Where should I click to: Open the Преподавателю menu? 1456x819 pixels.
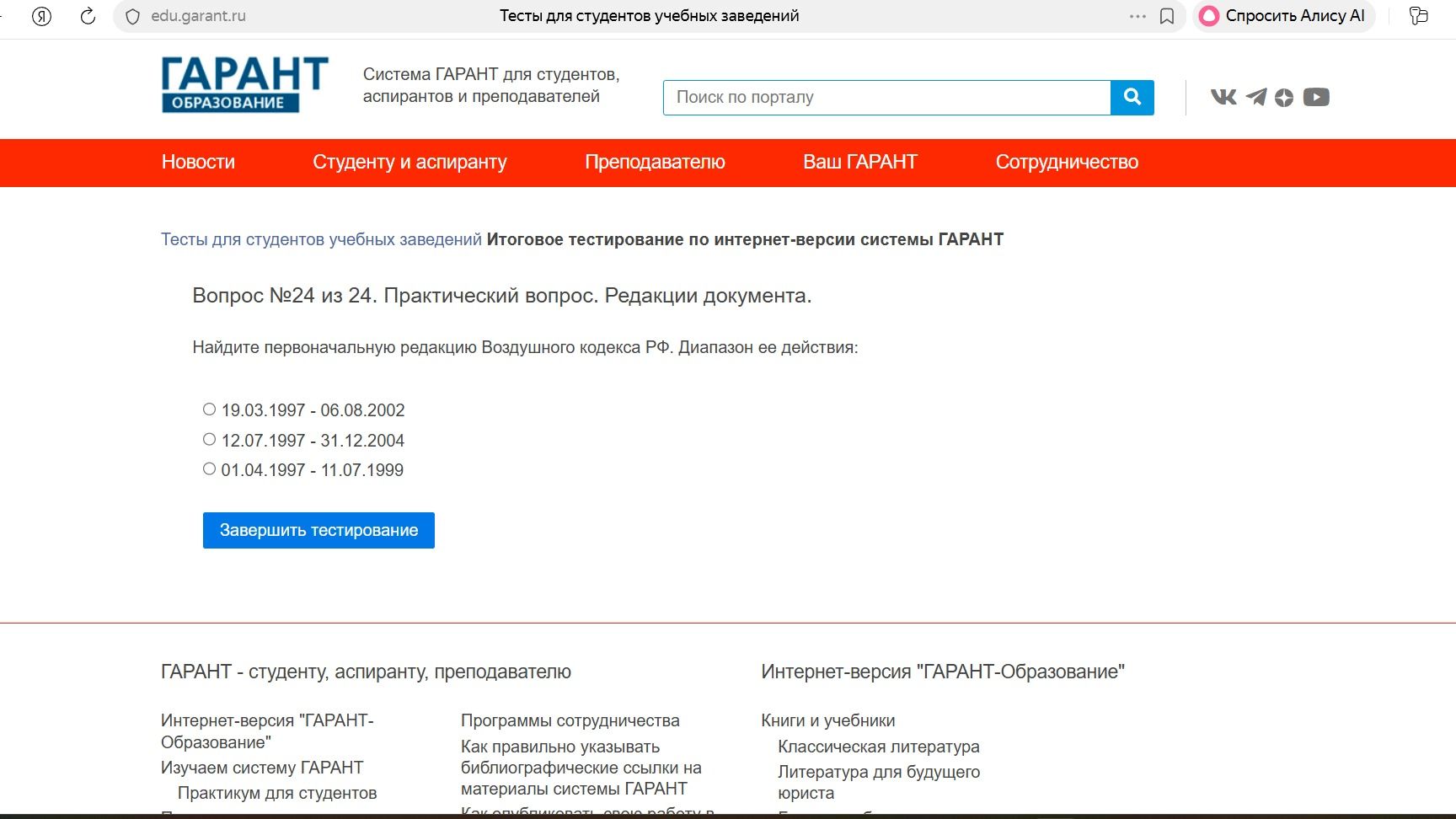click(x=655, y=162)
